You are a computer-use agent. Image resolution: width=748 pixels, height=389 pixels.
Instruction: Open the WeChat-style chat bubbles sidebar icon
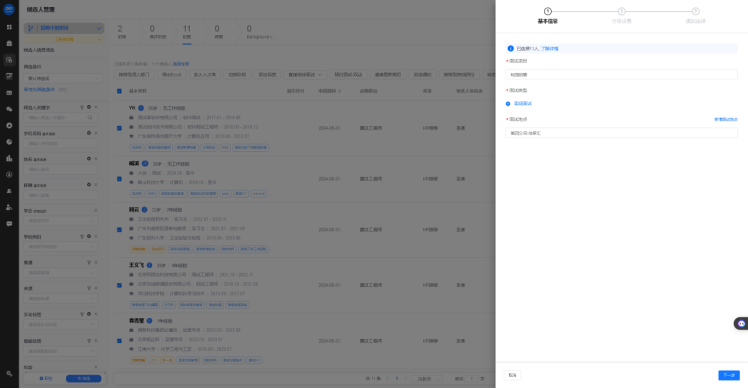(x=9, y=109)
